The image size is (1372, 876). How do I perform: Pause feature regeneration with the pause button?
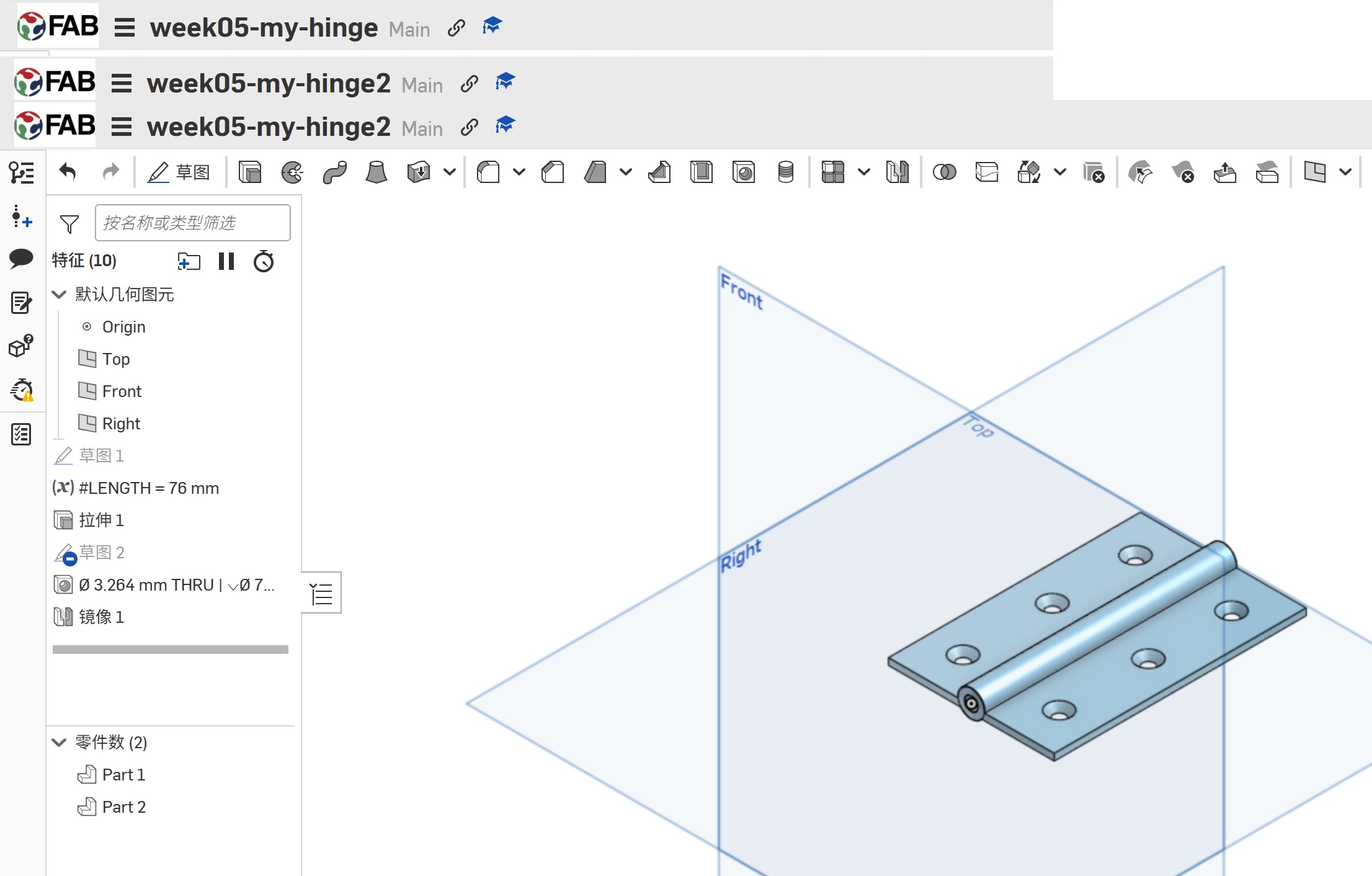click(226, 261)
